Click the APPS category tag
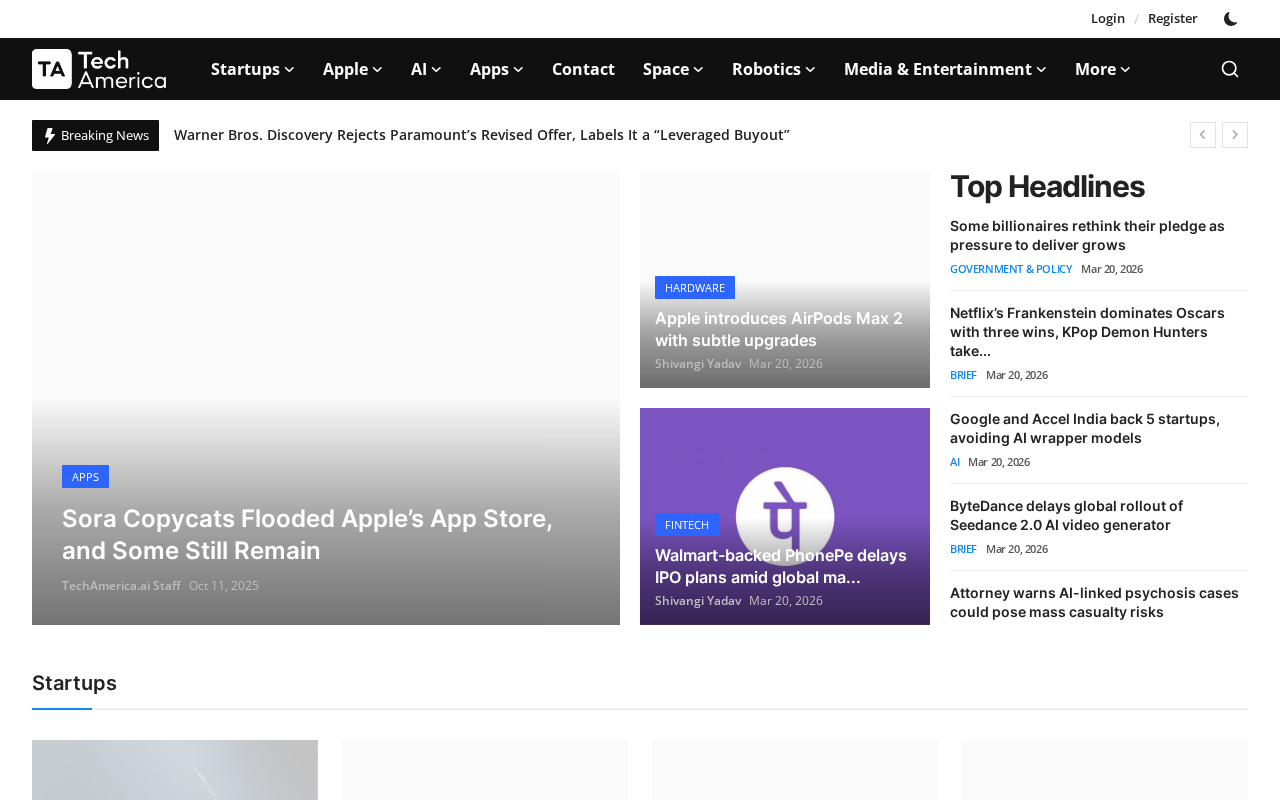This screenshot has width=1280, height=800. 85,477
